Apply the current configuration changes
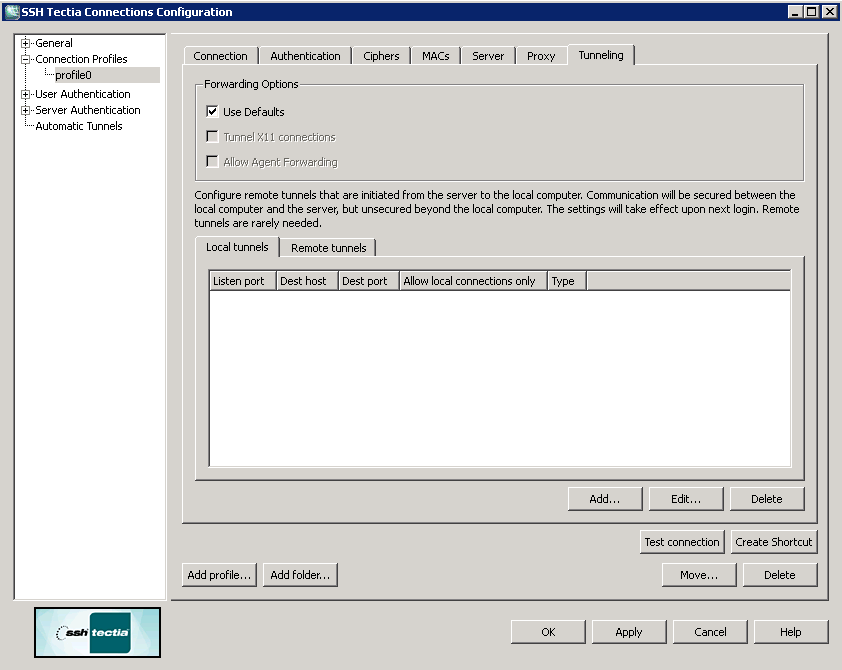Screen dimensions: 842x670 click(628, 631)
